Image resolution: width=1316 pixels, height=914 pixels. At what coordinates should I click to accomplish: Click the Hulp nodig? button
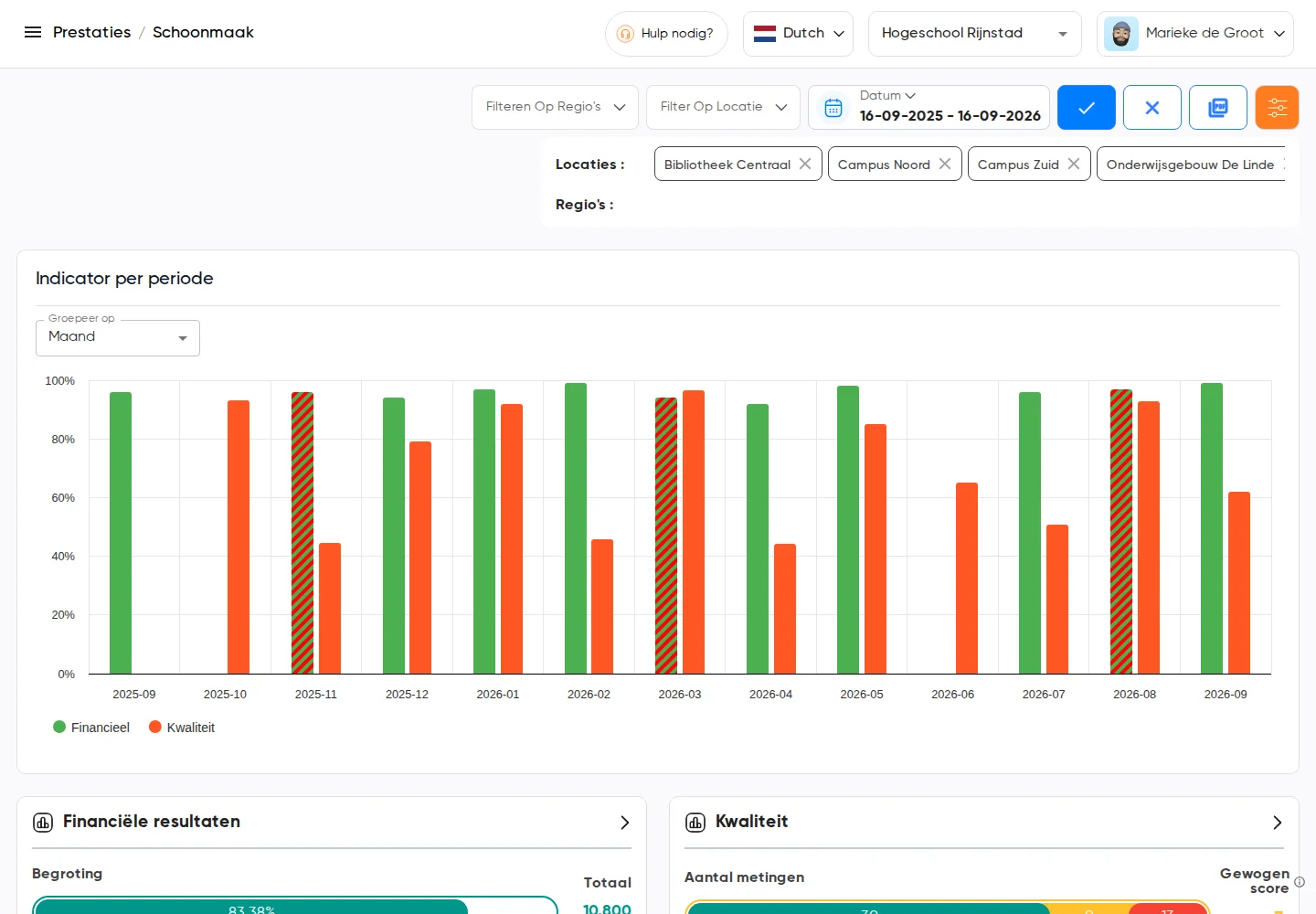coord(666,34)
